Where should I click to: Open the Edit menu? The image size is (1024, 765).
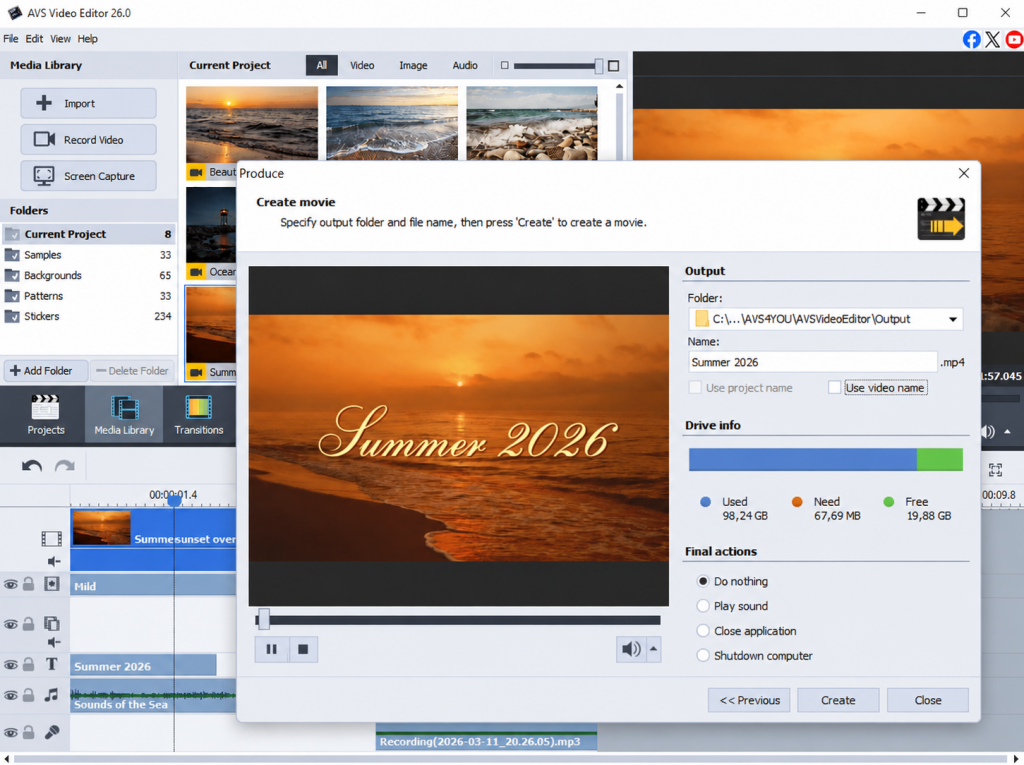pos(34,39)
